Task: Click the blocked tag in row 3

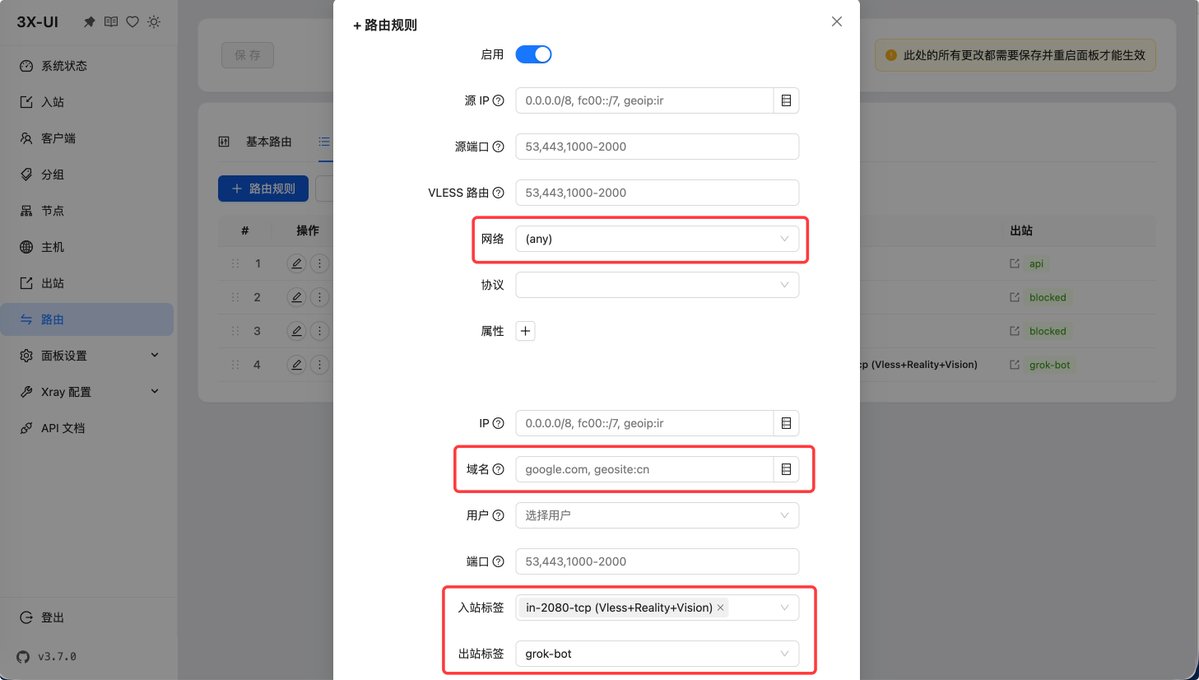Action: (x=1048, y=331)
